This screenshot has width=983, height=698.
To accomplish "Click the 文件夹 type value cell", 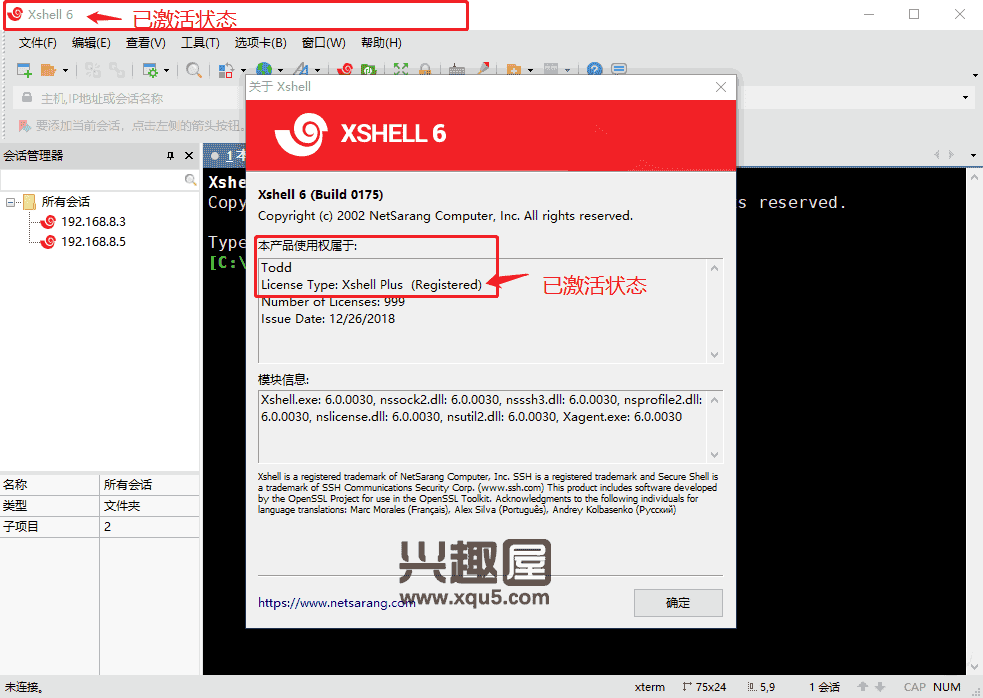I will tap(149, 505).
